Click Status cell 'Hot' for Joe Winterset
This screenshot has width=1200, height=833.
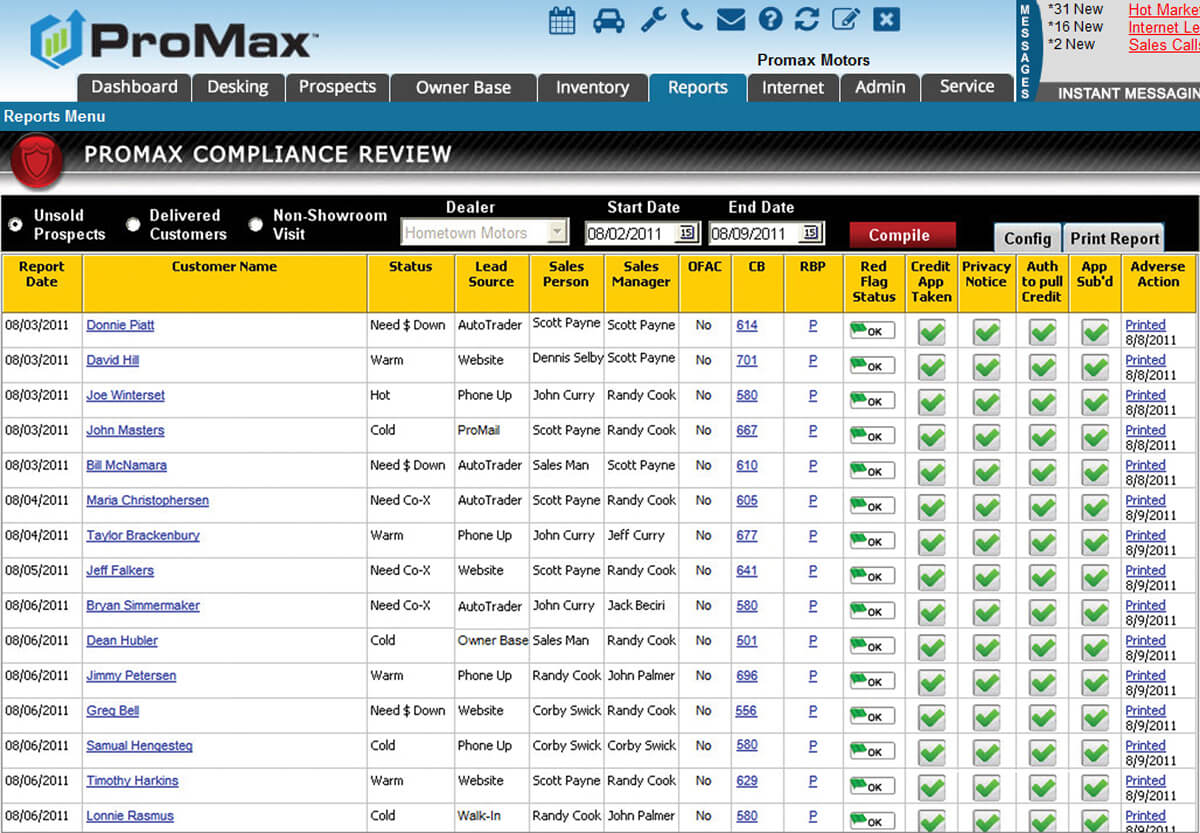tap(381, 395)
